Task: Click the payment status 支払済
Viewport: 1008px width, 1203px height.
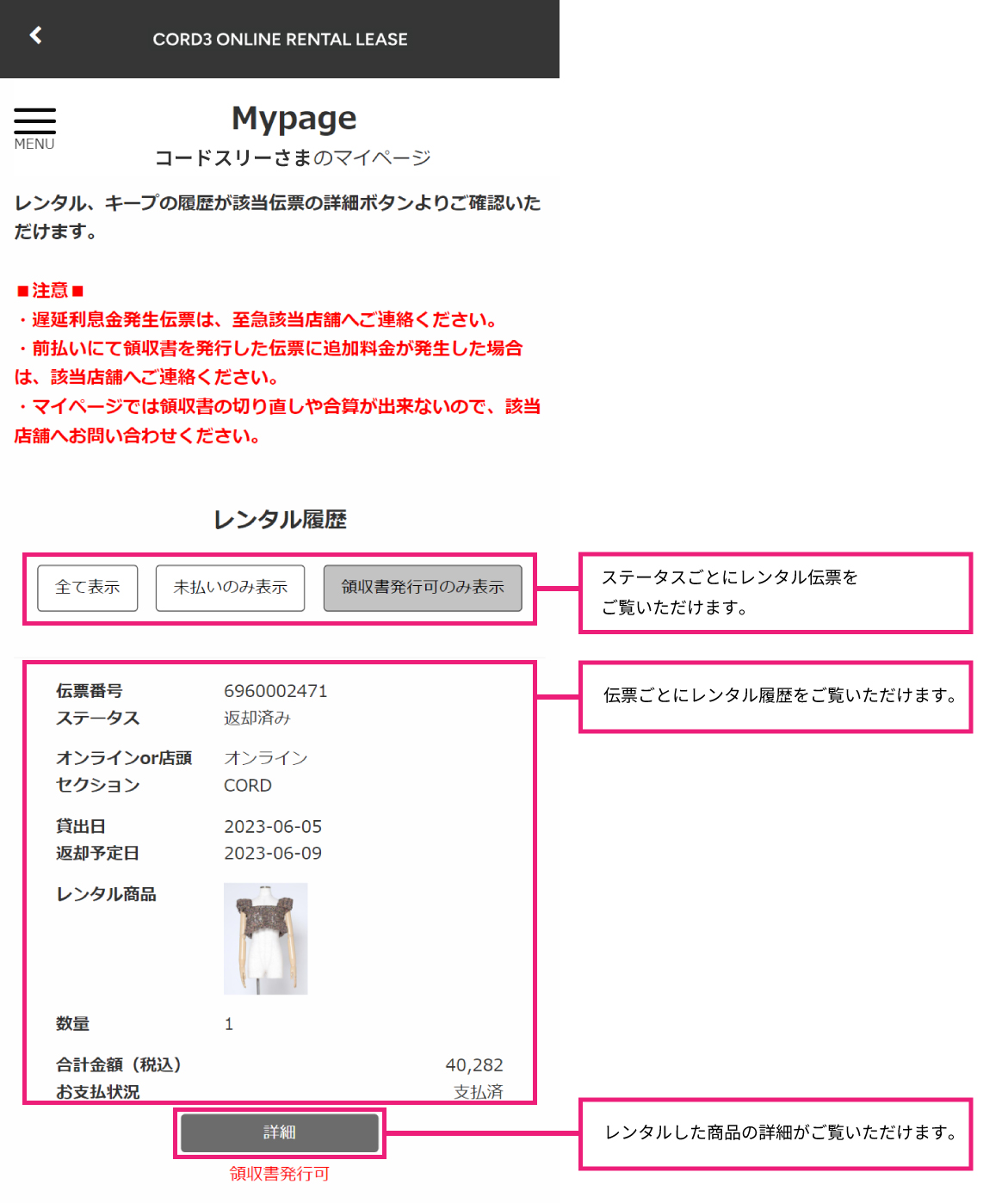Action: click(x=479, y=1092)
